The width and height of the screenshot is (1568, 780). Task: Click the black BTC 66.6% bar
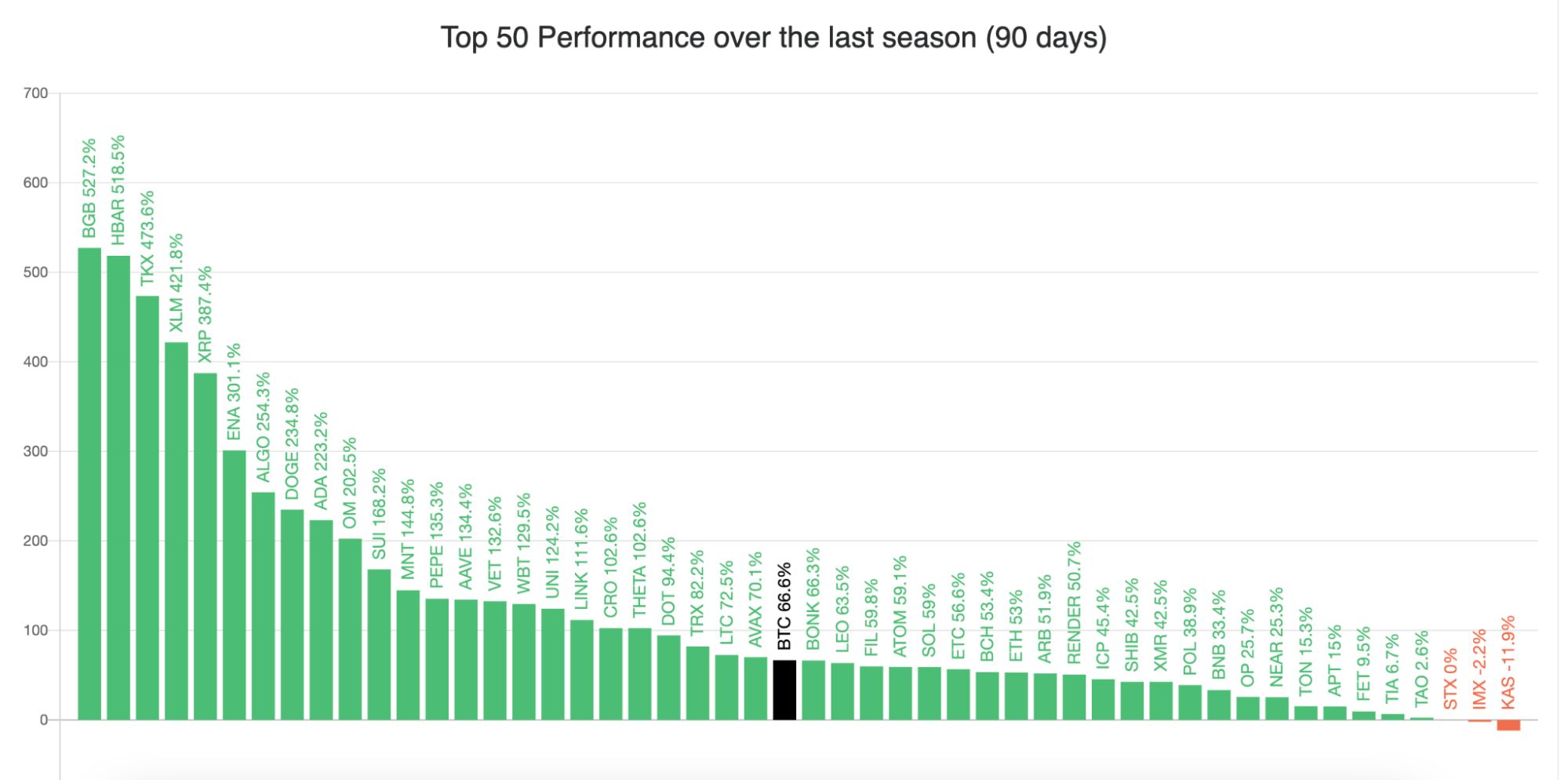tap(784, 690)
